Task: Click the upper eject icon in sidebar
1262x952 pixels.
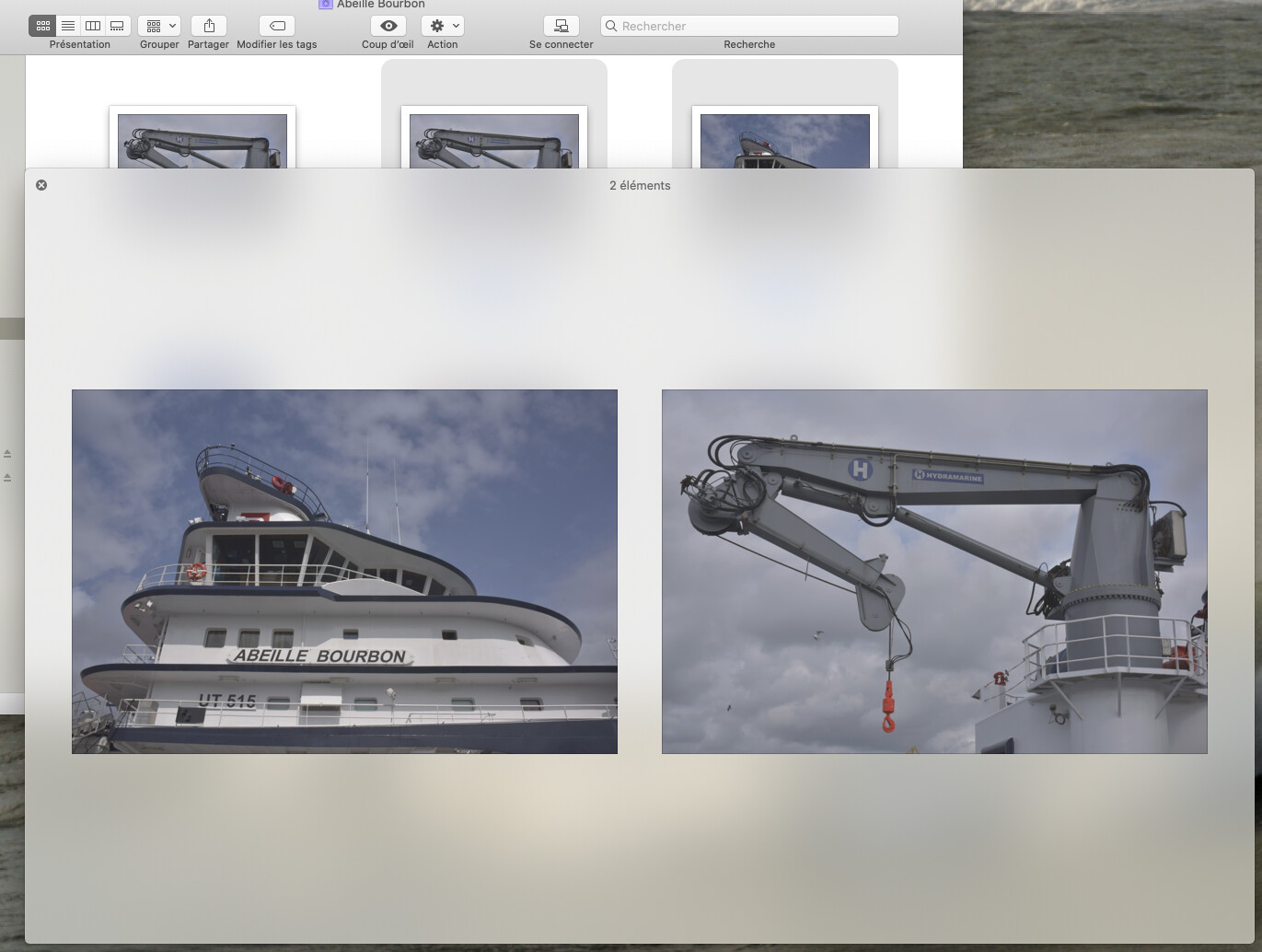Action: tap(7, 454)
